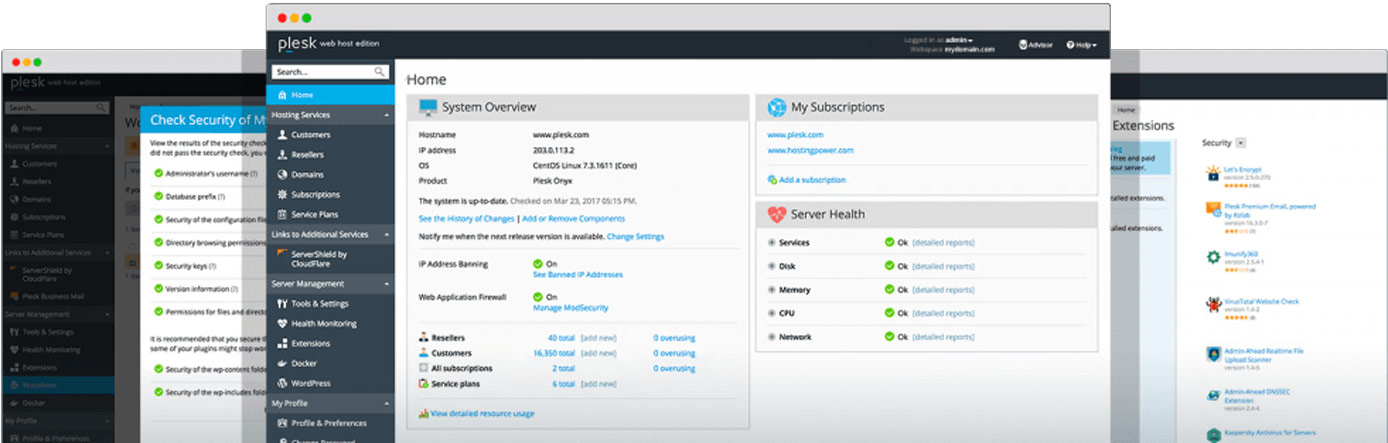Image resolution: width=1388 pixels, height=443 pixels.
Task: Collapse the Hosting Services sidebar section
Action: pos(387,116)
